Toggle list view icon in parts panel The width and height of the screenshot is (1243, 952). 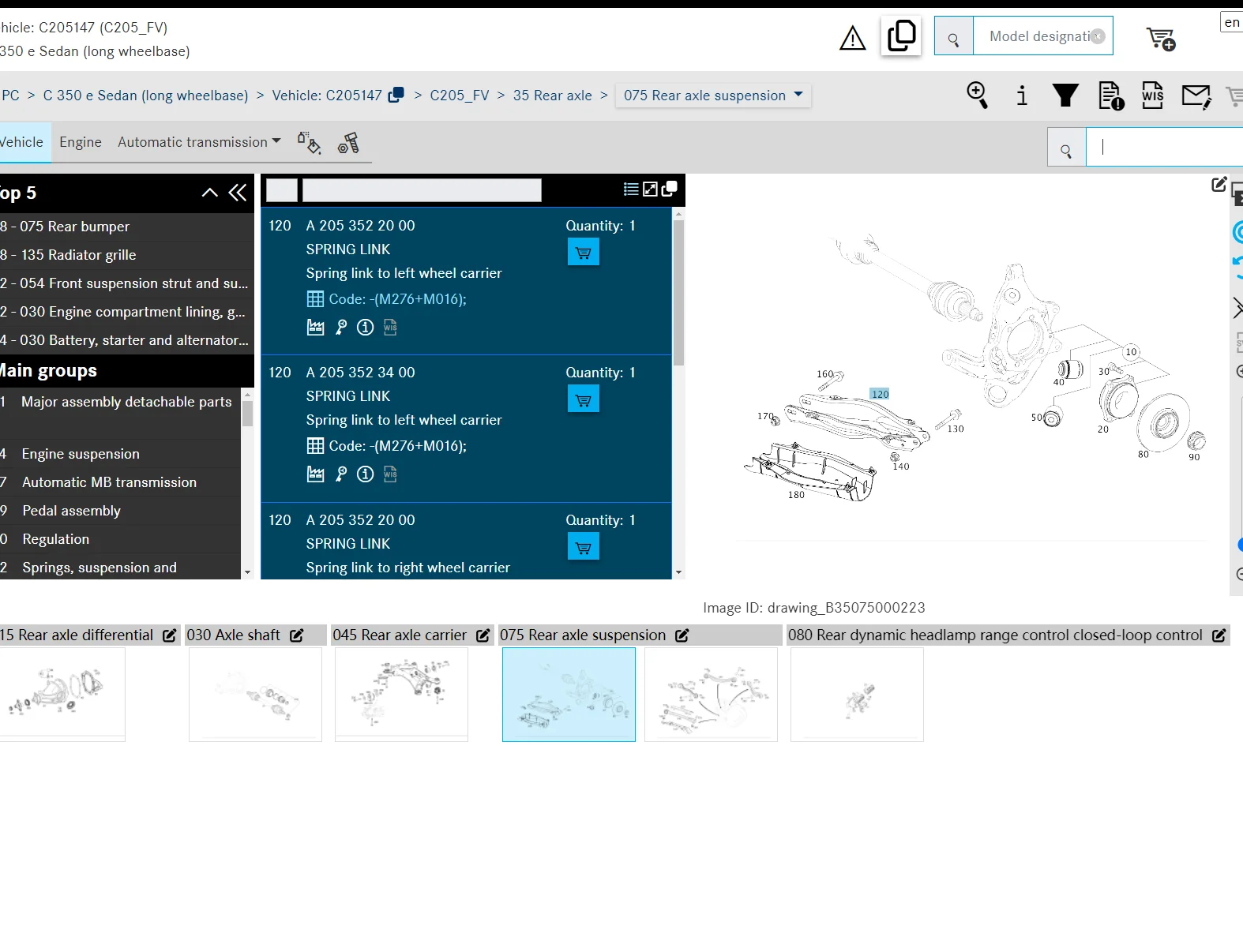pos(631,189)
